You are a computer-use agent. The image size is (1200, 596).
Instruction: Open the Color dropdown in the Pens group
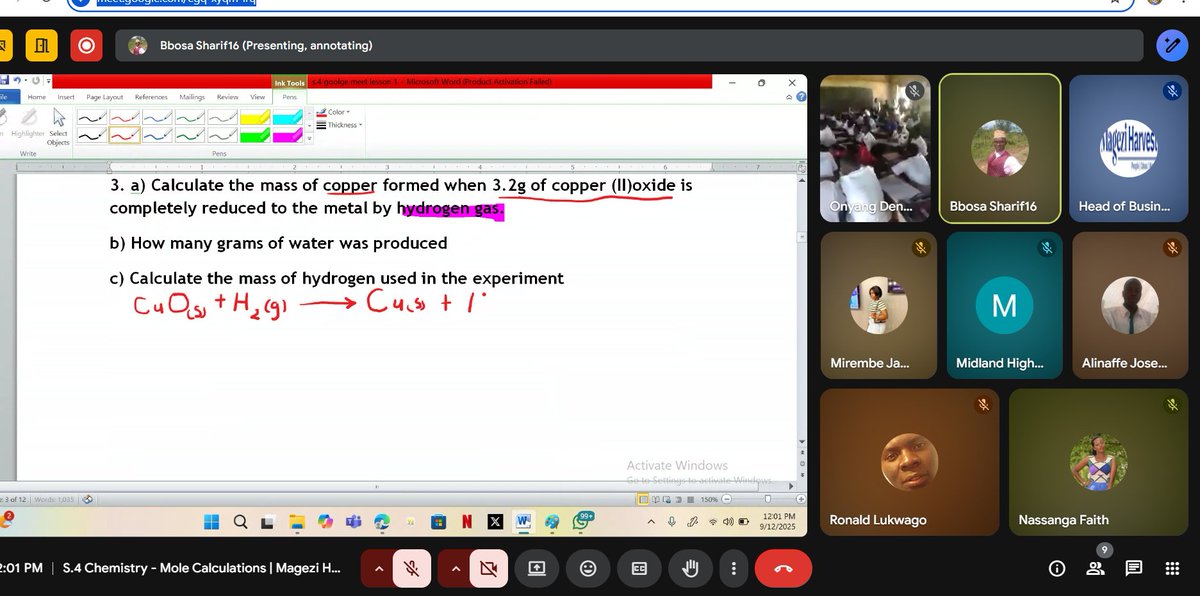338,112
